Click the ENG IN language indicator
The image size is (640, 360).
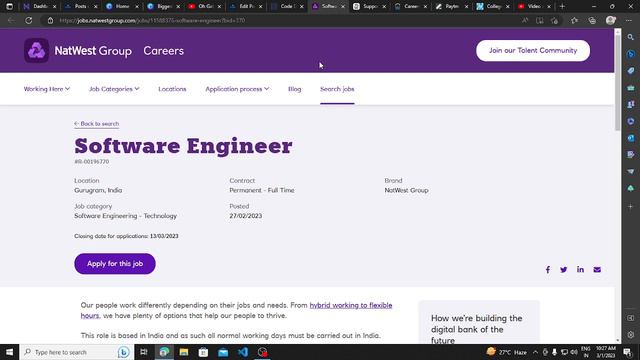coord(586,352)
